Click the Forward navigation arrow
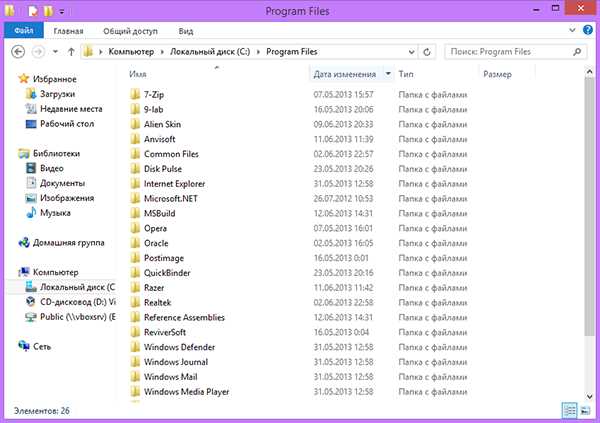The width and height of the screenshot is (600, 423). coord(38,52)
